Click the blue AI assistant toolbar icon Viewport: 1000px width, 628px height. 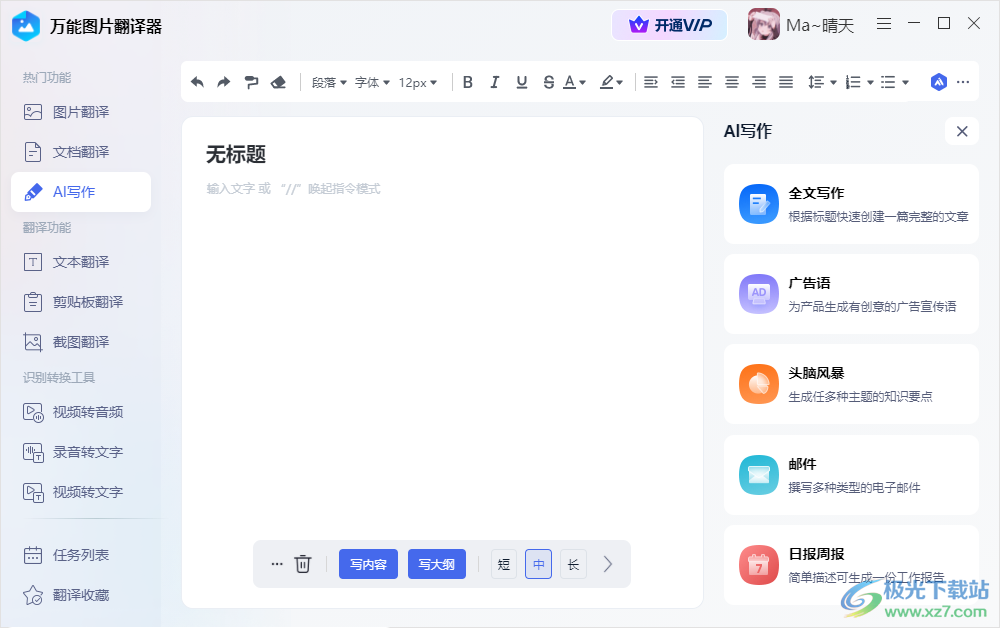938,82
